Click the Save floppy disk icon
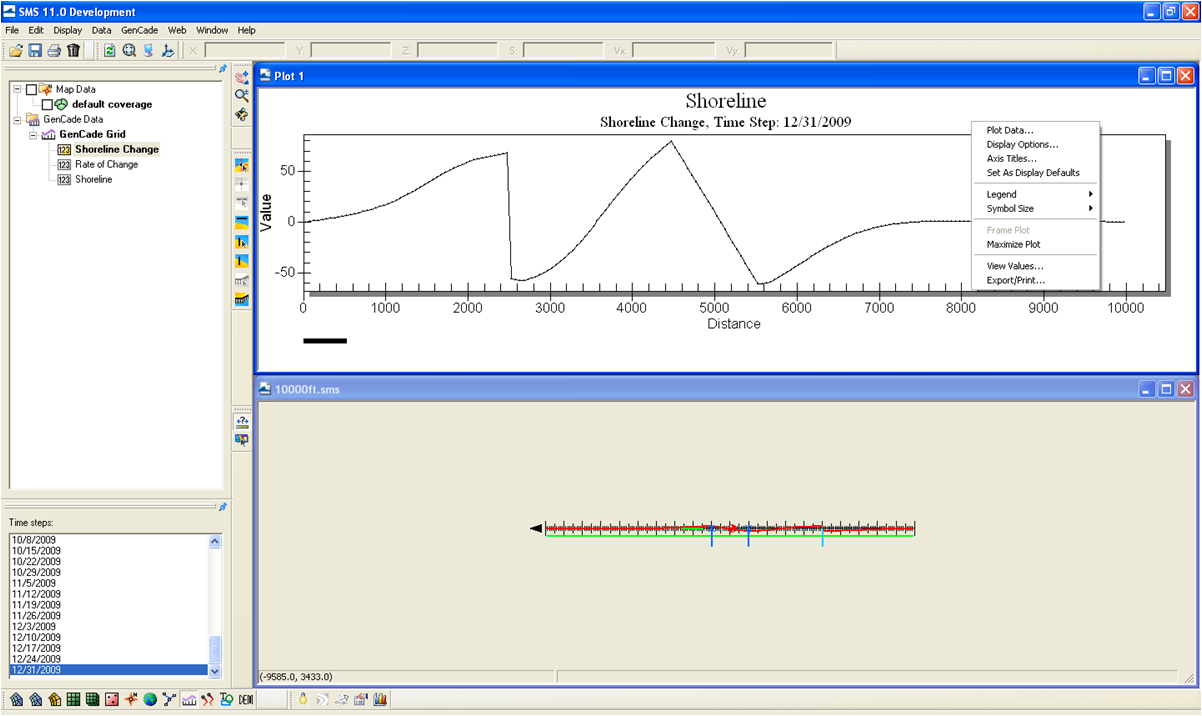Screen dimensions: 1202x716 point(35,50)
